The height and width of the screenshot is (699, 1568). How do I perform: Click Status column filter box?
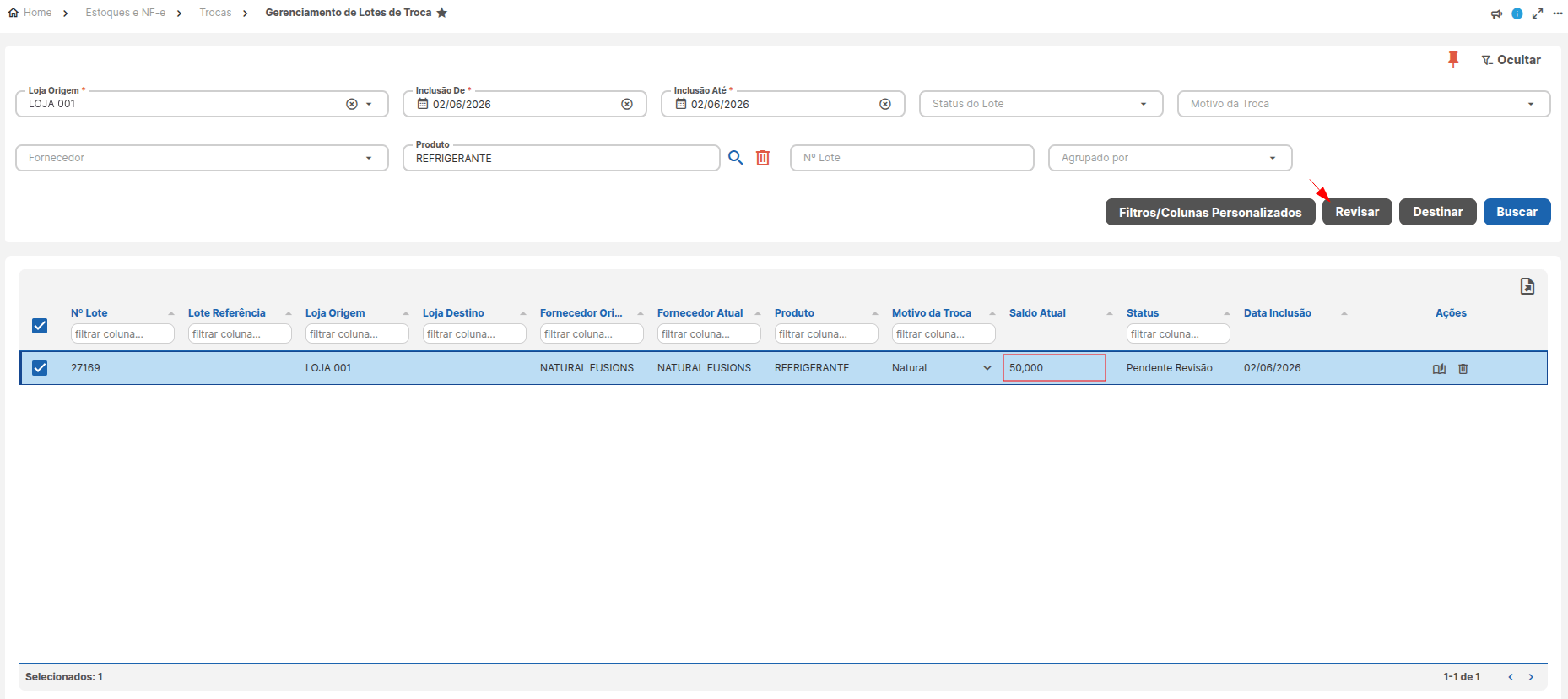coord(1178,334)
